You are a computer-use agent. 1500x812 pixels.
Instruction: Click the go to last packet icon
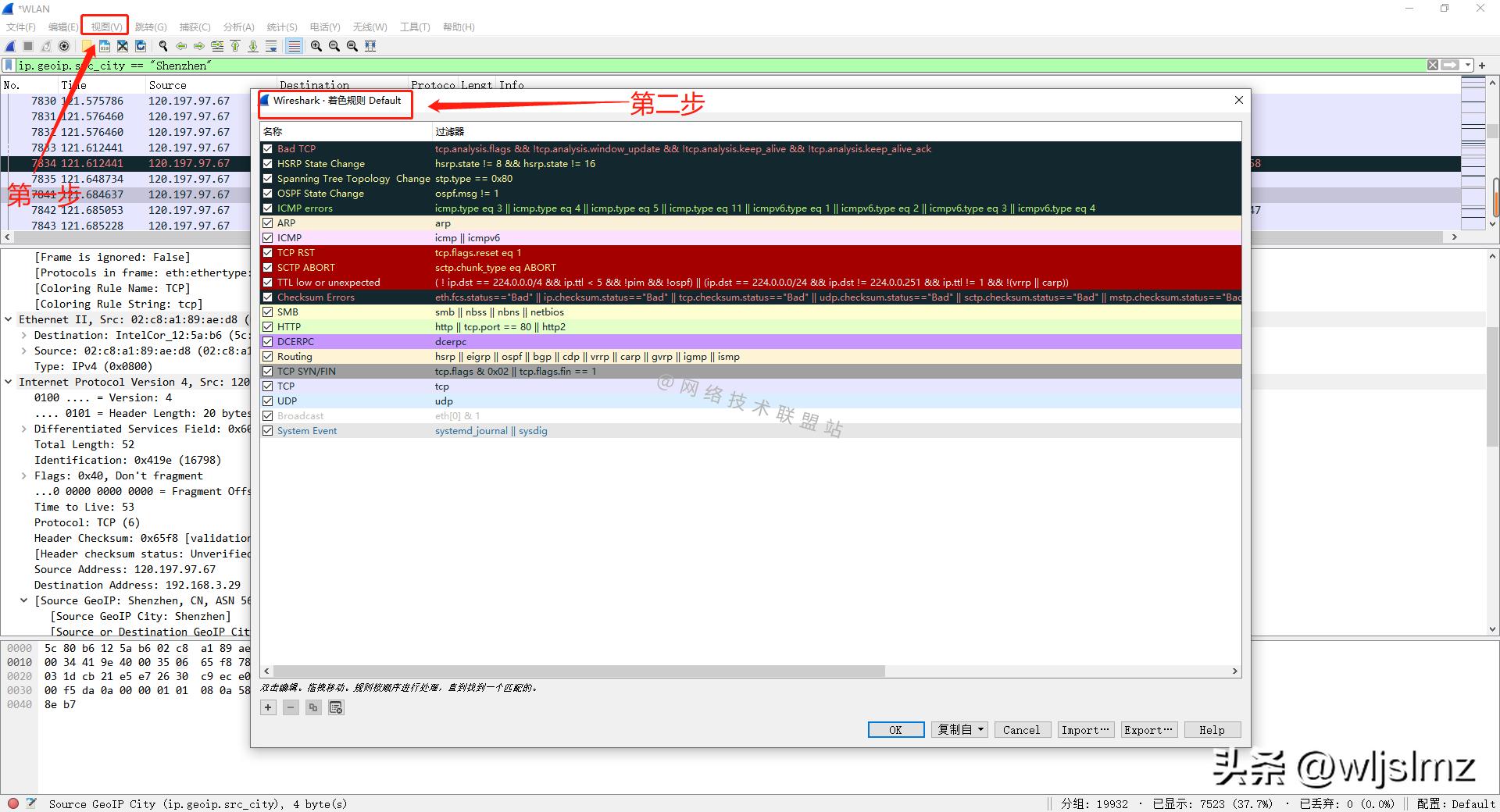(x=253, y=46)
